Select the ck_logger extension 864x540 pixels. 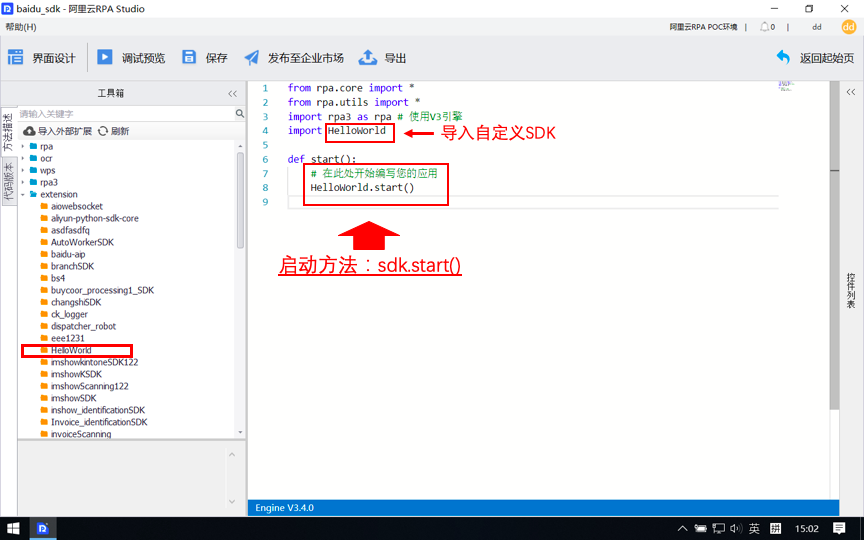click(x=69, y=315)
